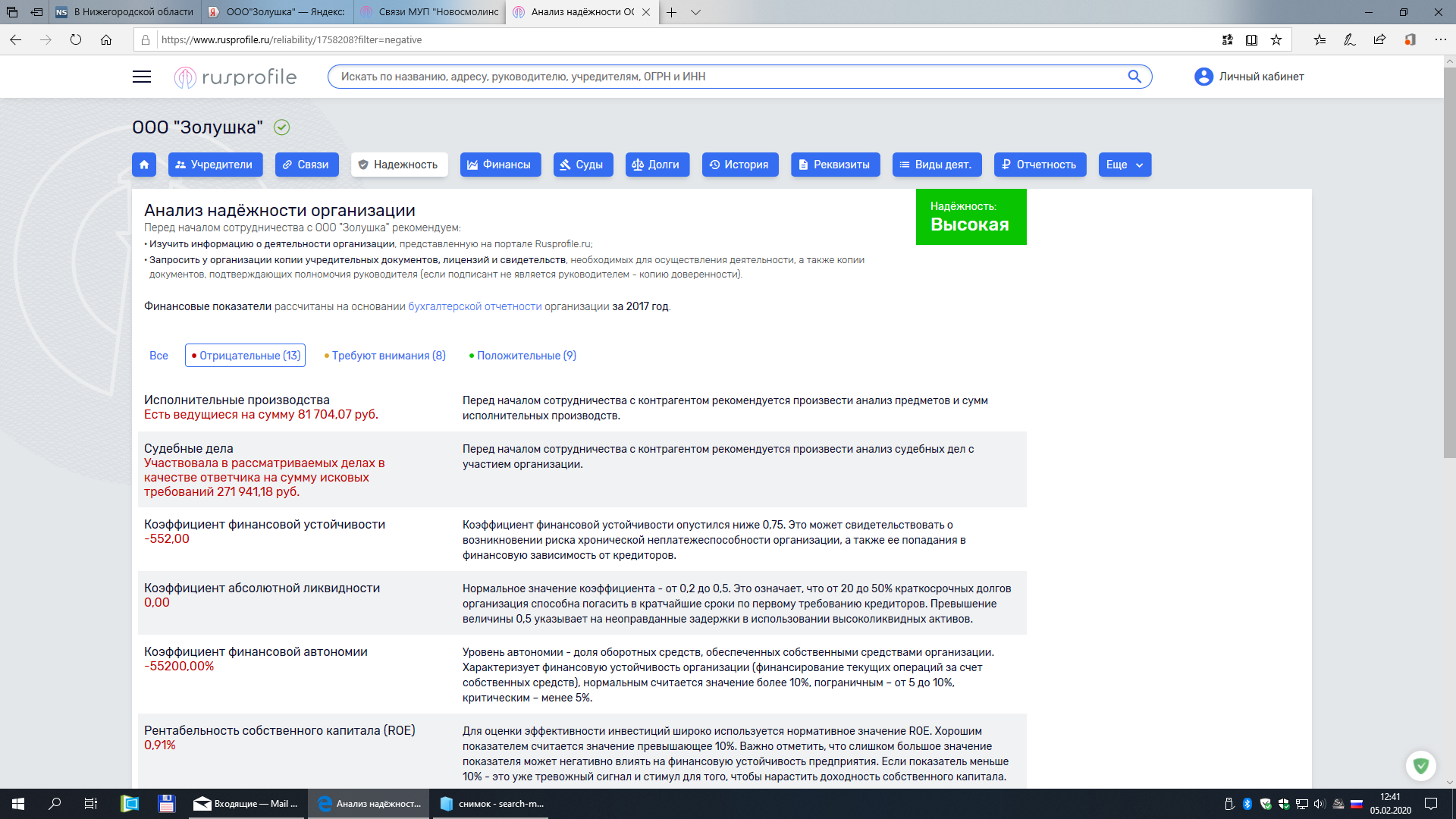Open Входящие — Mail taskbar app
Image resolution: width=1456 pixels, height=819 pixels.
pyautogui.click(x=246, y=804)
